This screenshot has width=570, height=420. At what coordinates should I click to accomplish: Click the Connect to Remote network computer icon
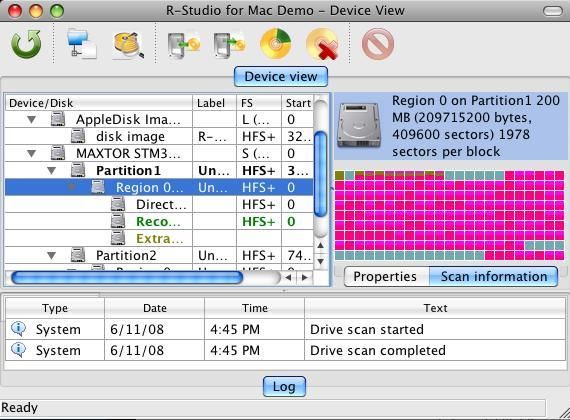point(82,44)
